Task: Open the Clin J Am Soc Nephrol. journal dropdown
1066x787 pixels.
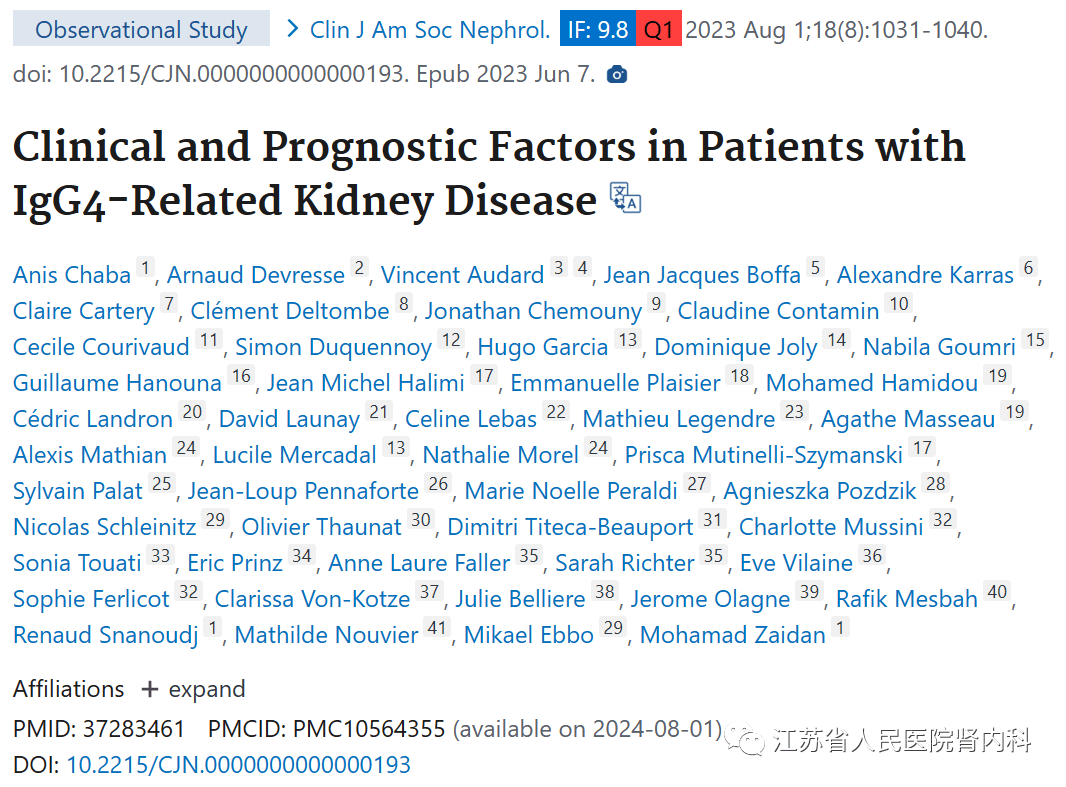Action: pos(430,29)
